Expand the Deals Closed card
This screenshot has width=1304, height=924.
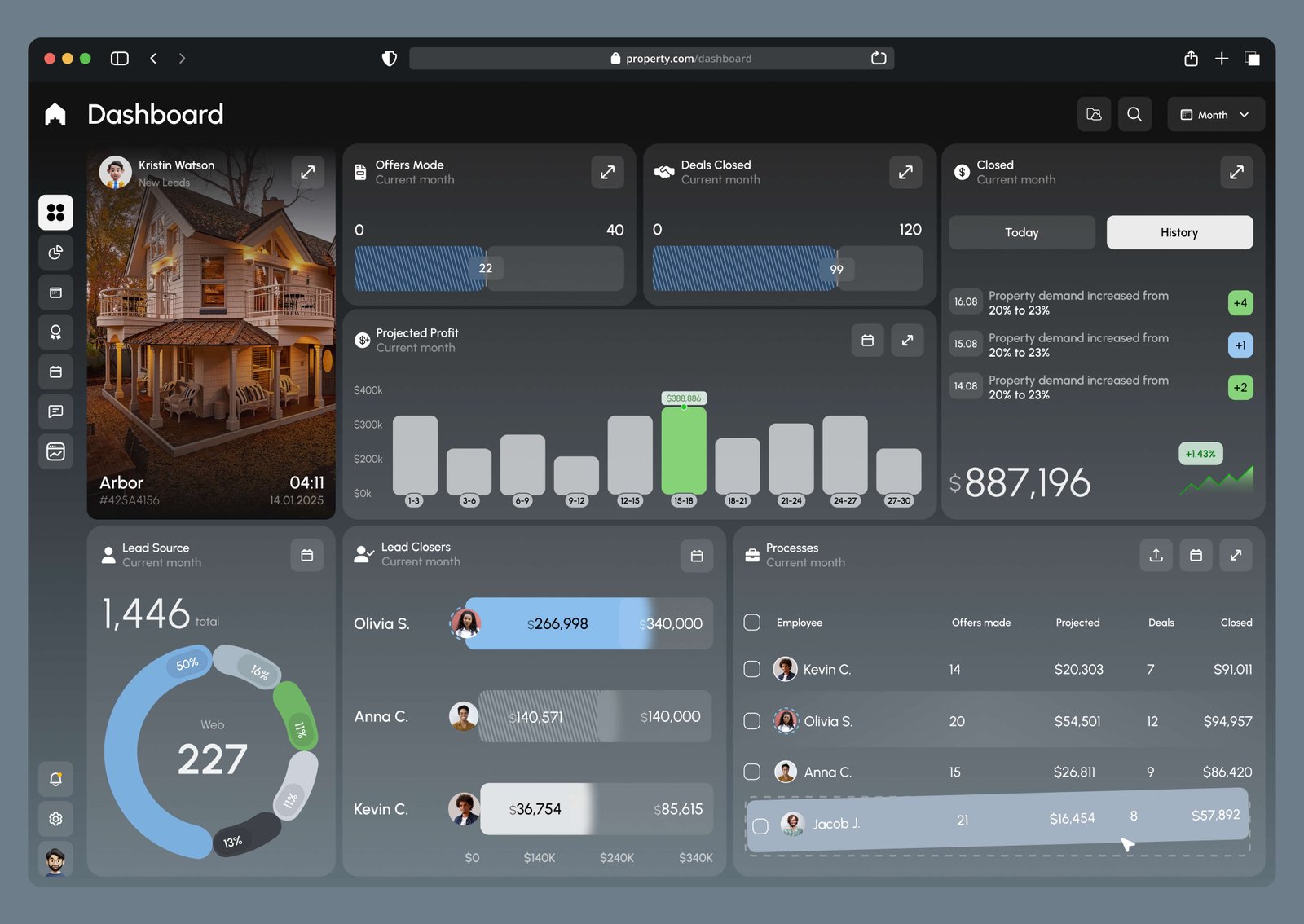coord(905,172)
